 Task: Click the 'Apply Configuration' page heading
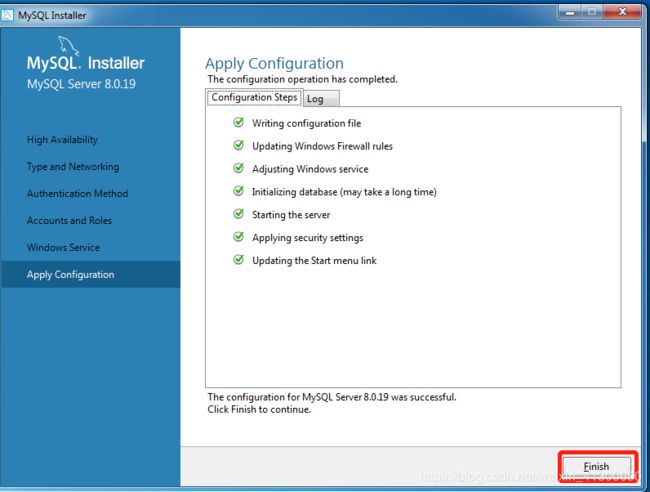pyautogui.click(x=274, y=63)
